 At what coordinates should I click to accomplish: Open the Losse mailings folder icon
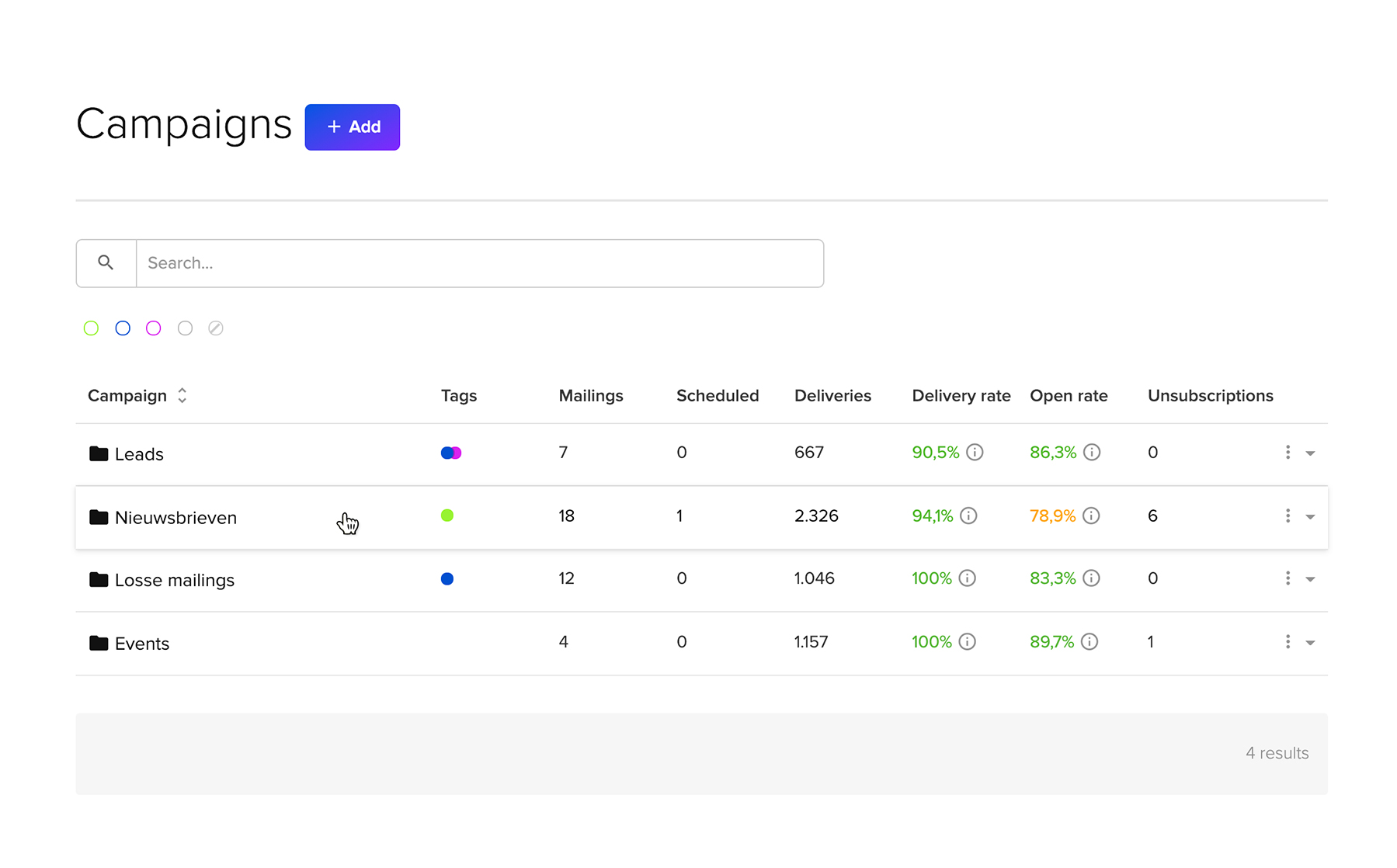[99, 580]
